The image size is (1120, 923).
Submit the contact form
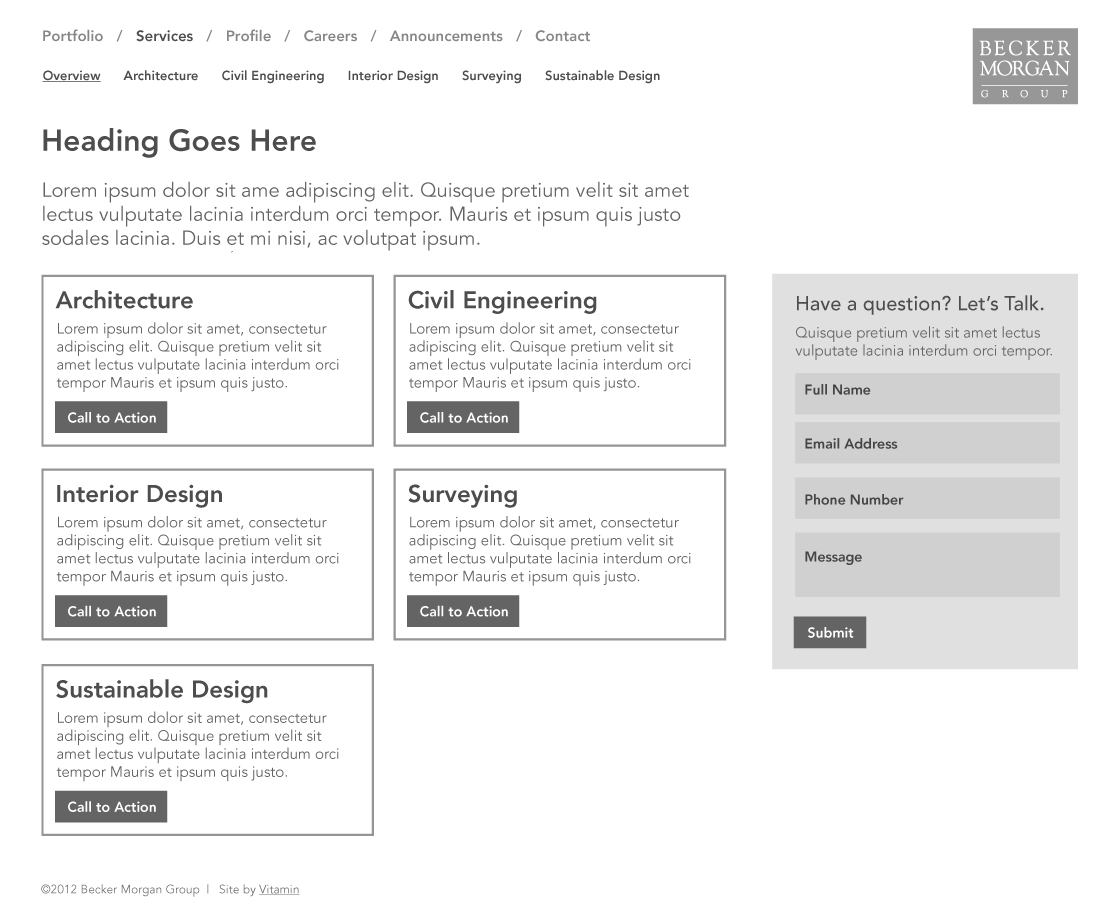coord(830,632)
